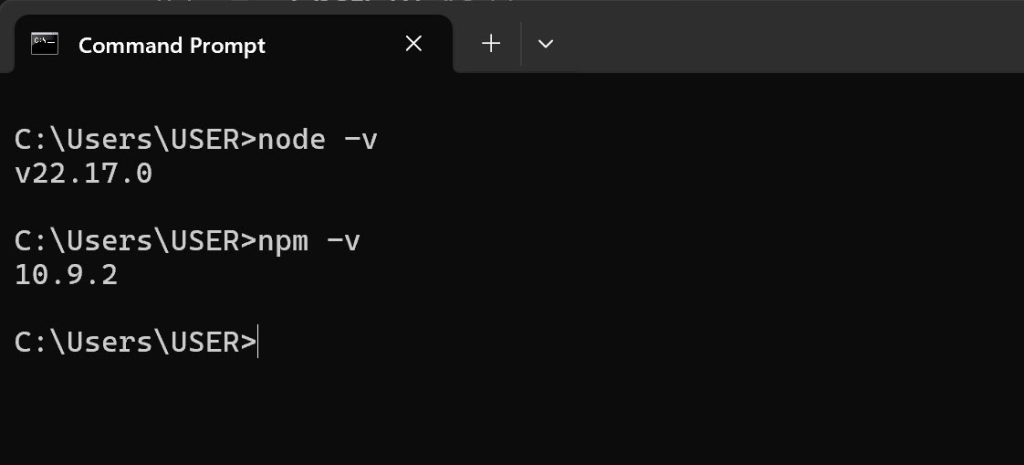1024x465 pixels.
Task: Click the word "node" in first command
Action: pos(291,140)
